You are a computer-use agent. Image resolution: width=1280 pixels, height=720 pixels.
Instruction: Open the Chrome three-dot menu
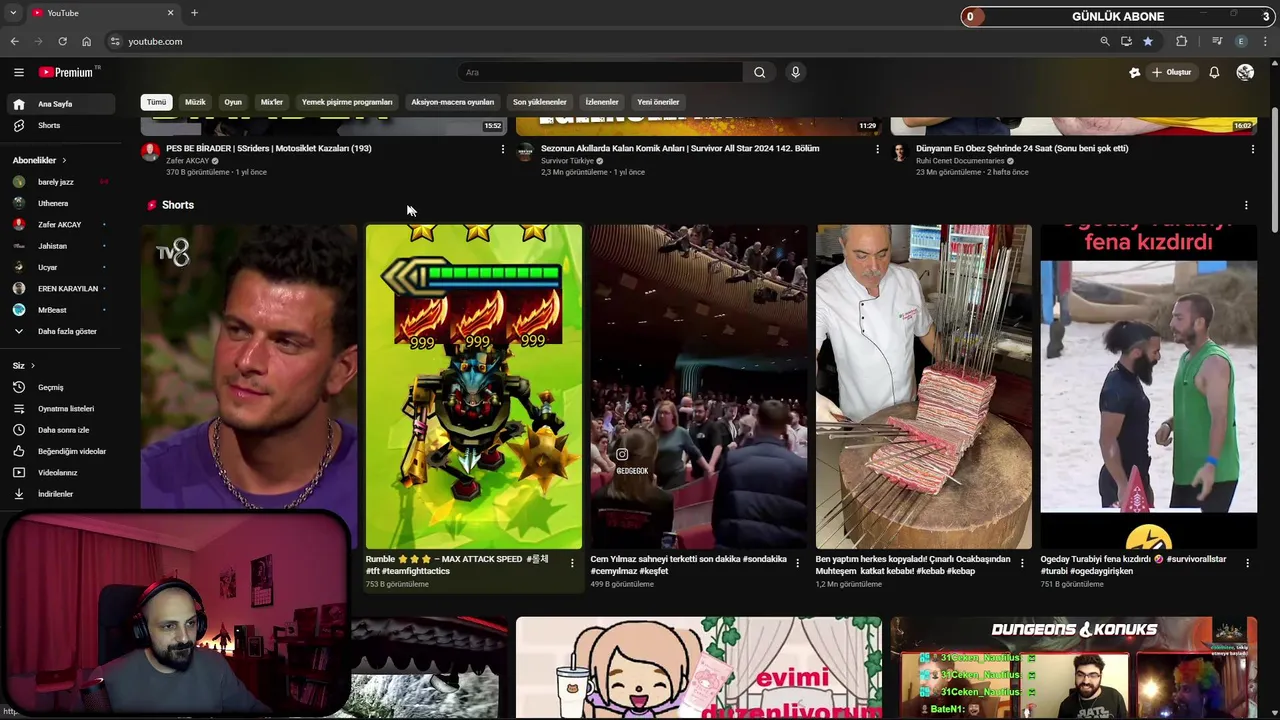[1266, 41]
